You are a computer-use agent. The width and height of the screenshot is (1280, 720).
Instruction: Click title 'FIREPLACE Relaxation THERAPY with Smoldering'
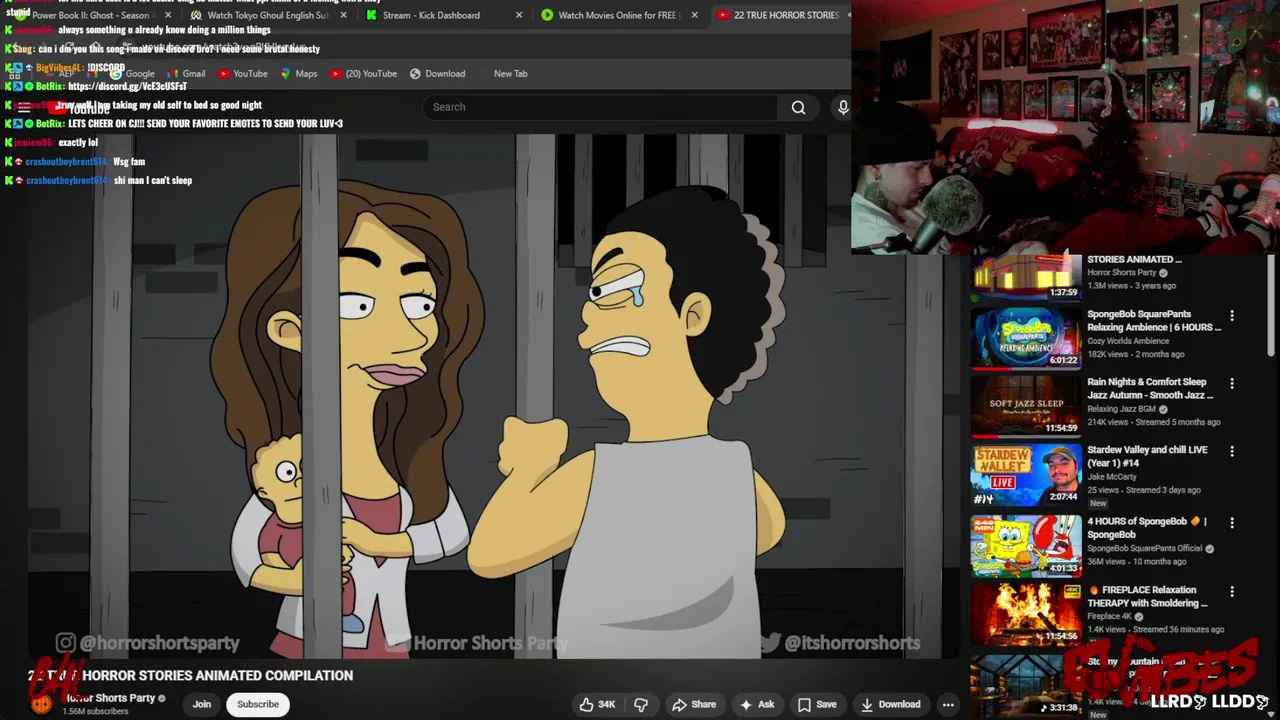pos(1147,596)
